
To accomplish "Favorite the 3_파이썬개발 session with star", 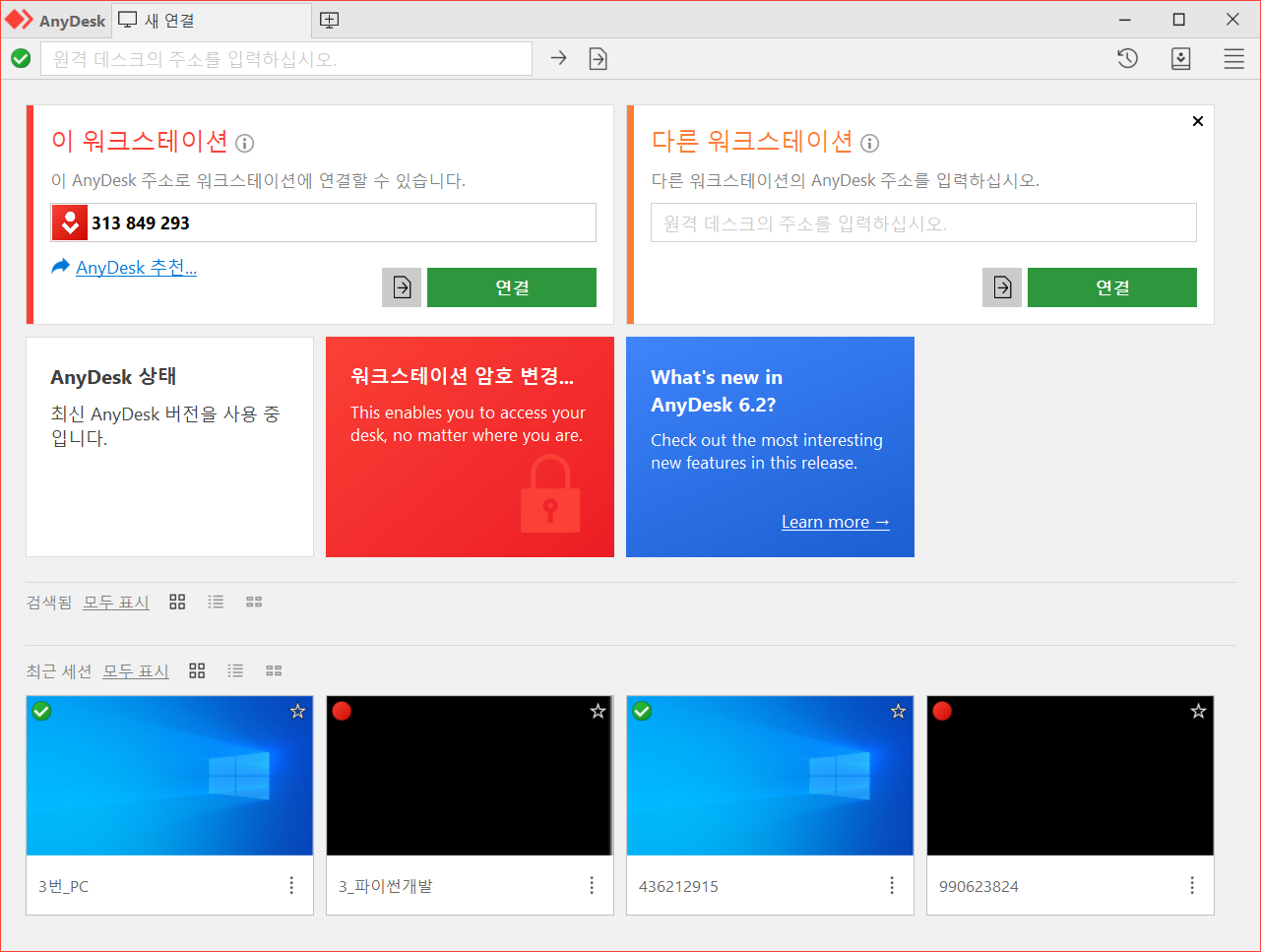I will click(x=598, y=711).
